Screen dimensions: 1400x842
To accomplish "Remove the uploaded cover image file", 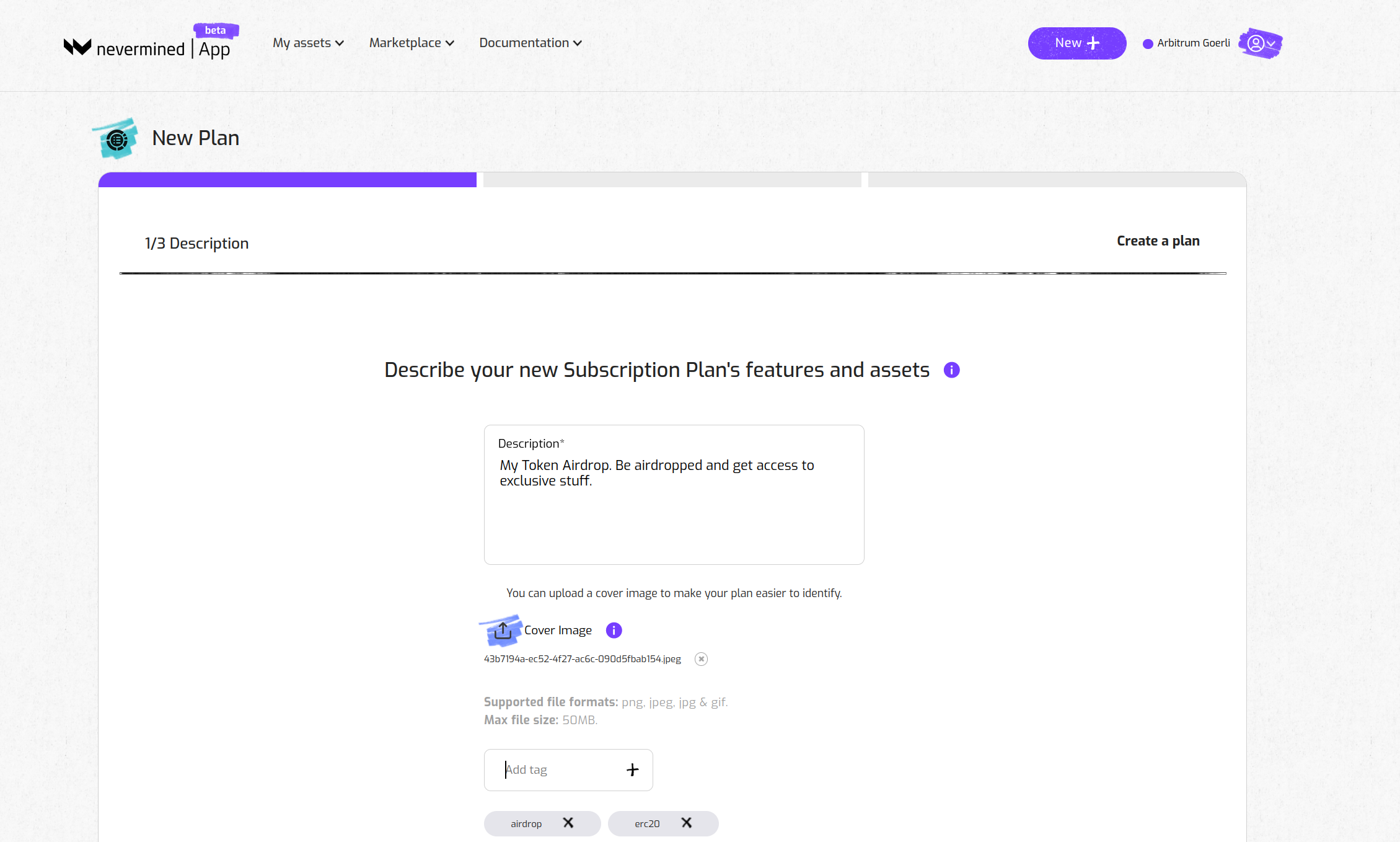I will pyautogui.click(x=700, y=659).
